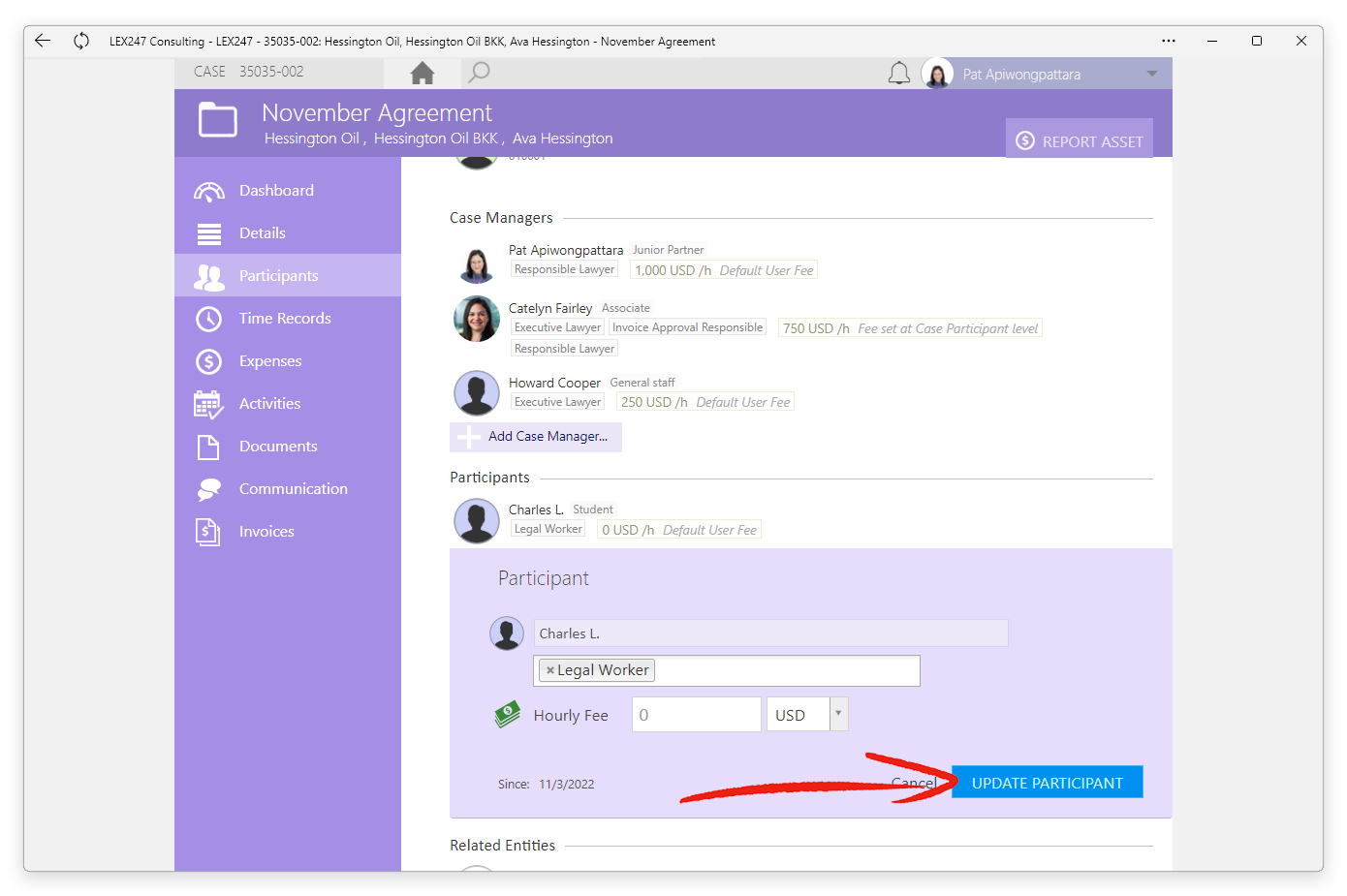Click the back arrow in the title bar
1347x896 pixels.
(x=42, y=41)
